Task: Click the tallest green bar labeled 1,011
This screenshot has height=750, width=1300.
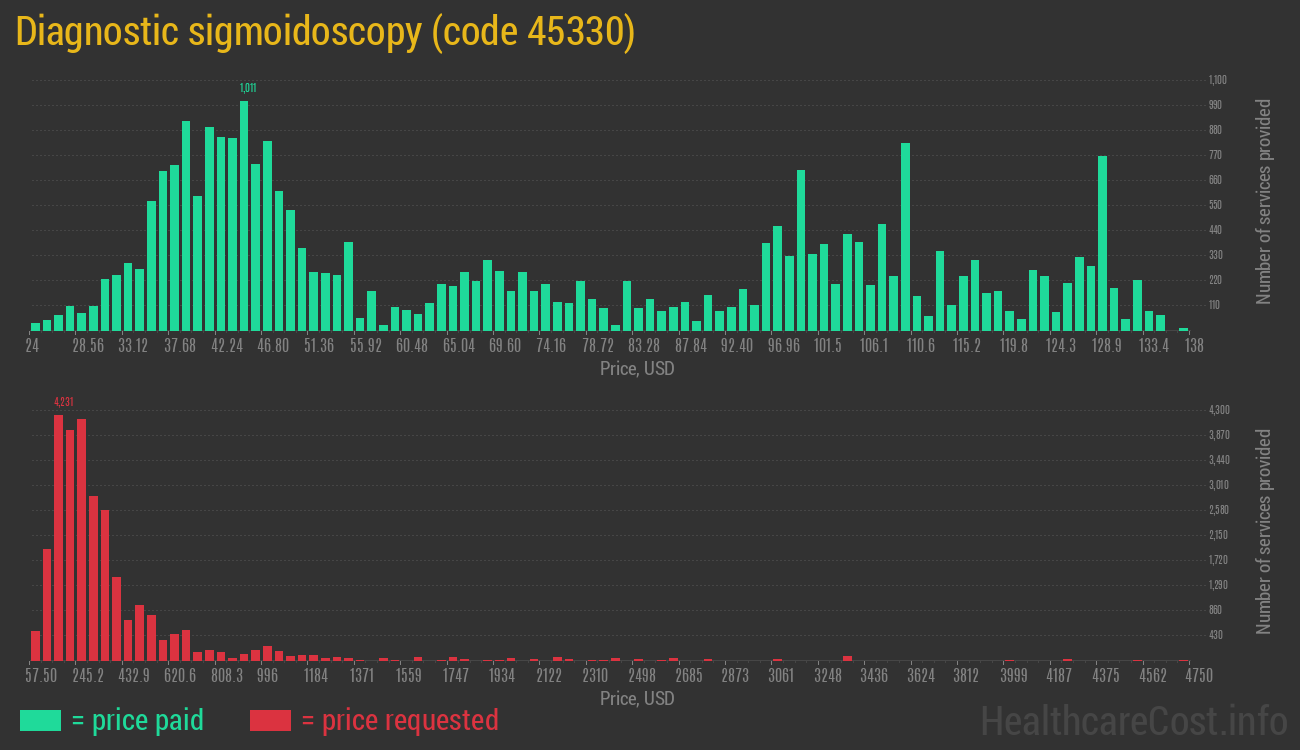Action: tap(246, 210)
